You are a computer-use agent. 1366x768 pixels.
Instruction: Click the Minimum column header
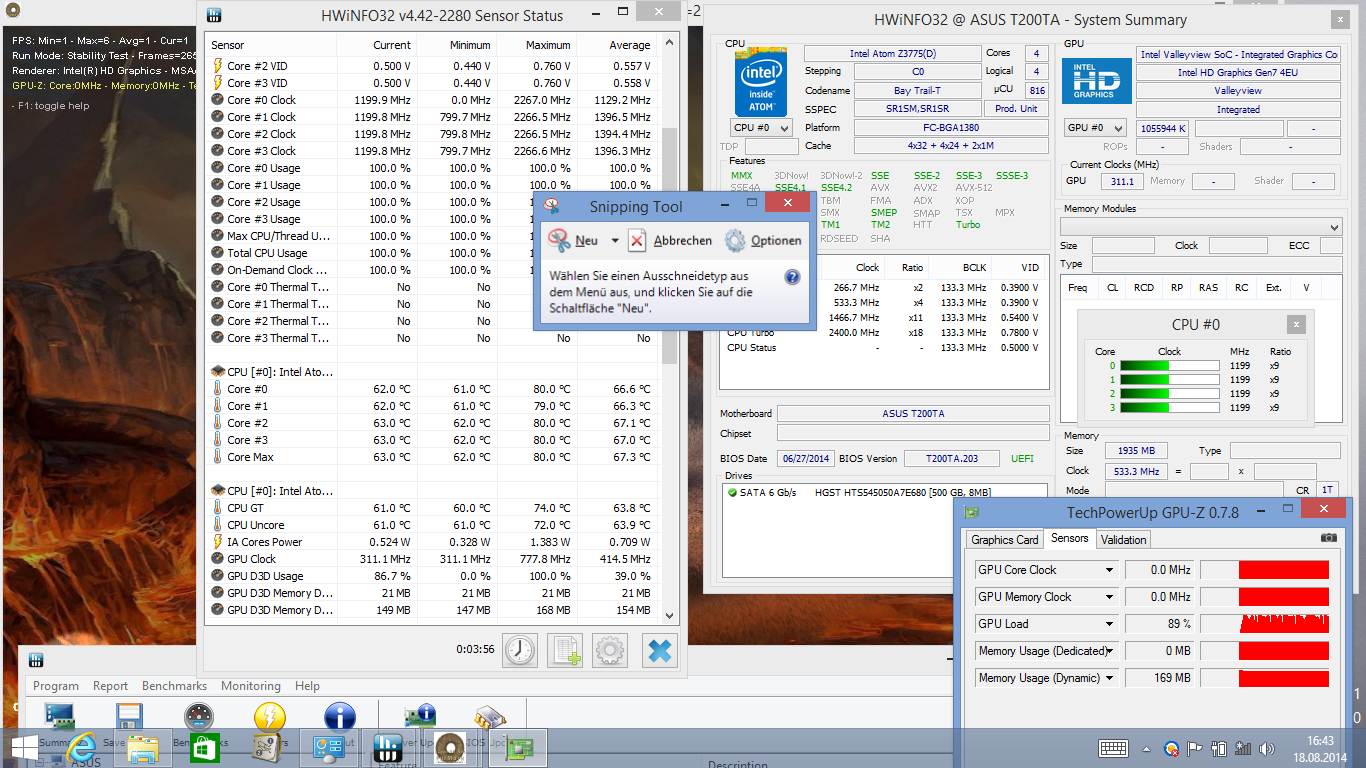click(x=457, y=45)
